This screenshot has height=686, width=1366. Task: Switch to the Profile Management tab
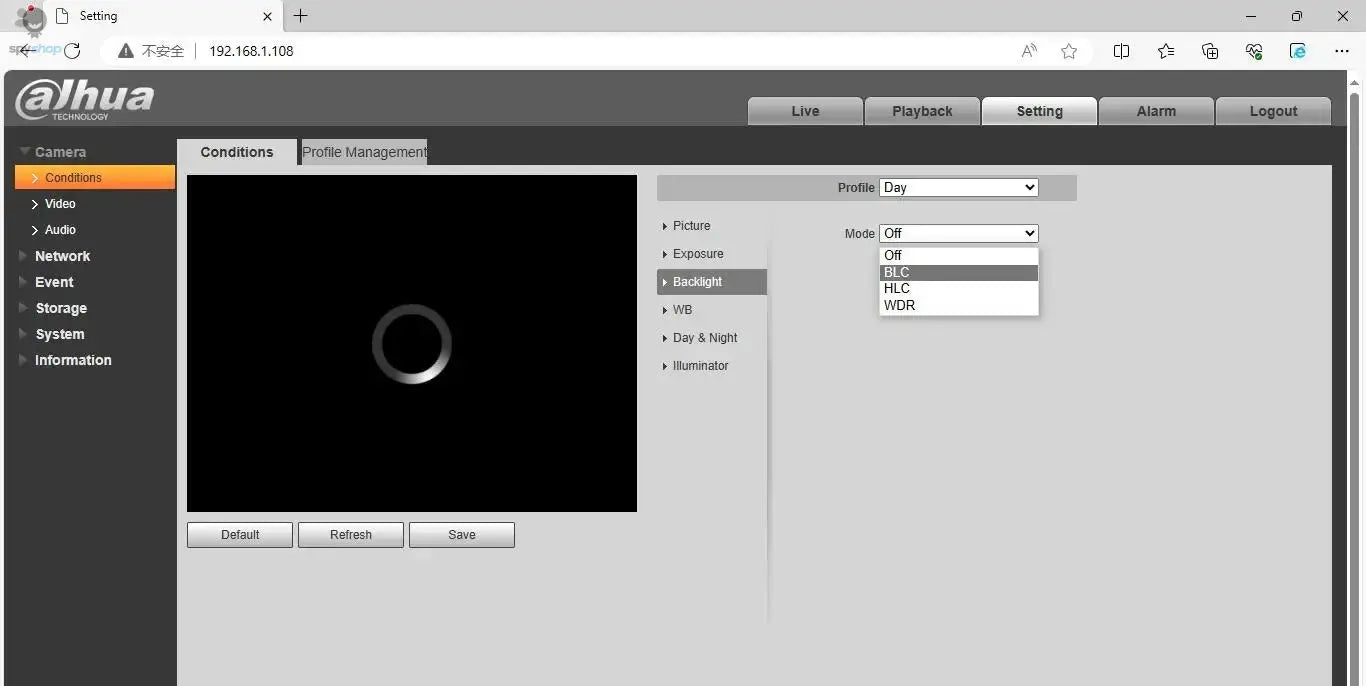[x=364, y=152]
